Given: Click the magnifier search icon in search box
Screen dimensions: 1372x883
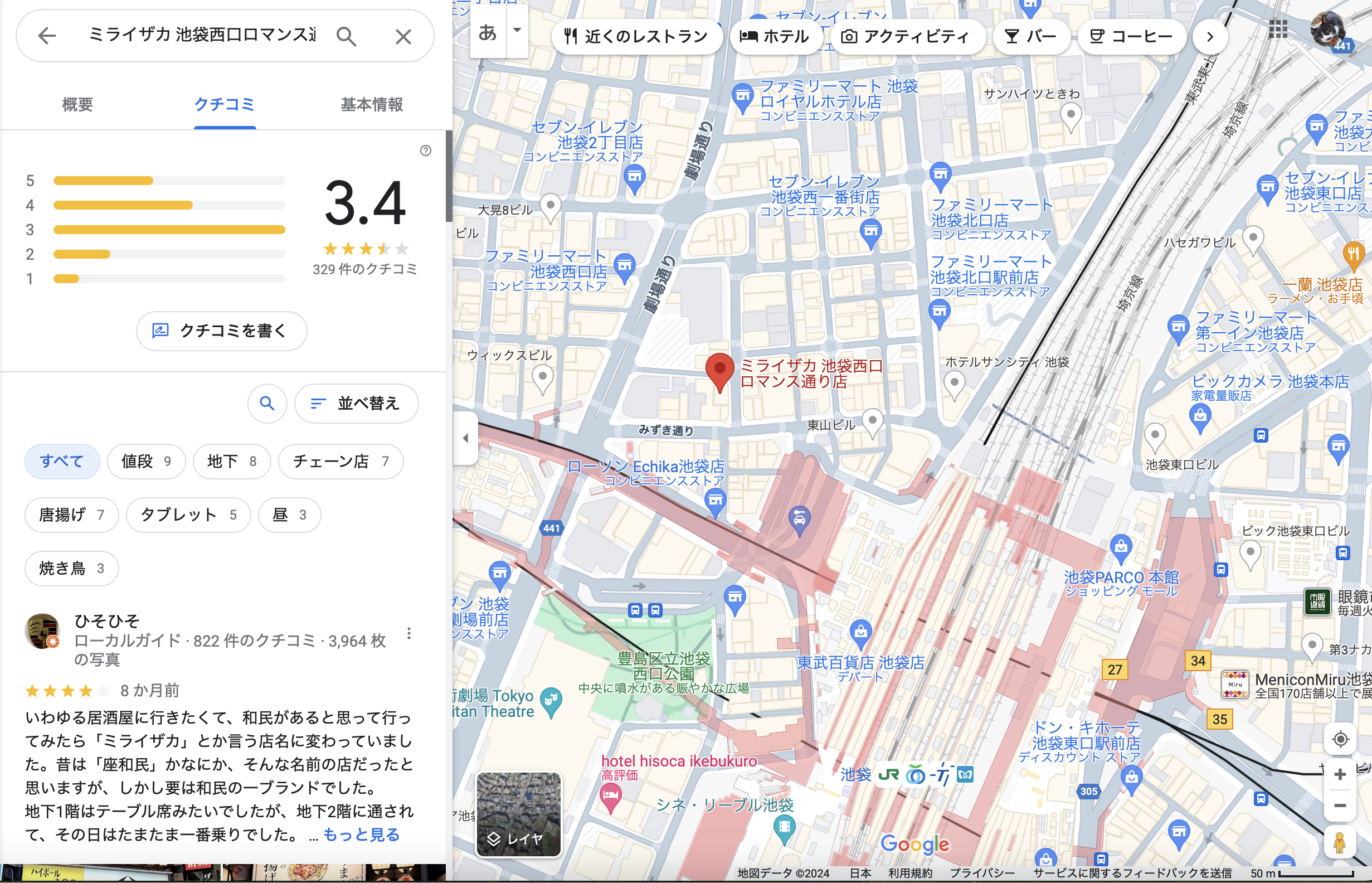Looking at the screenshot, I should pyautogui.click(x=346, y=36).
